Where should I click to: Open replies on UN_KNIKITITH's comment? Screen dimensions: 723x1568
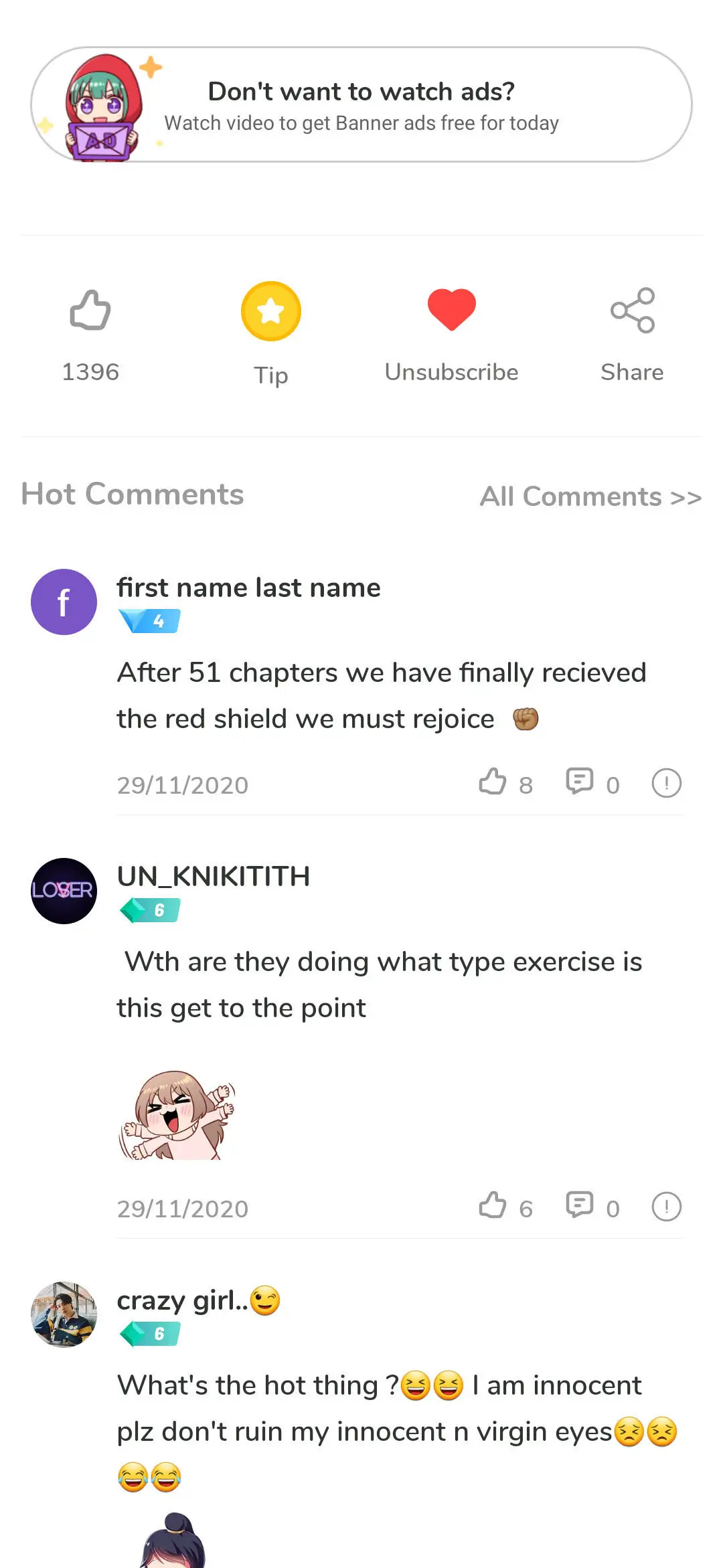click(580, 1205)
